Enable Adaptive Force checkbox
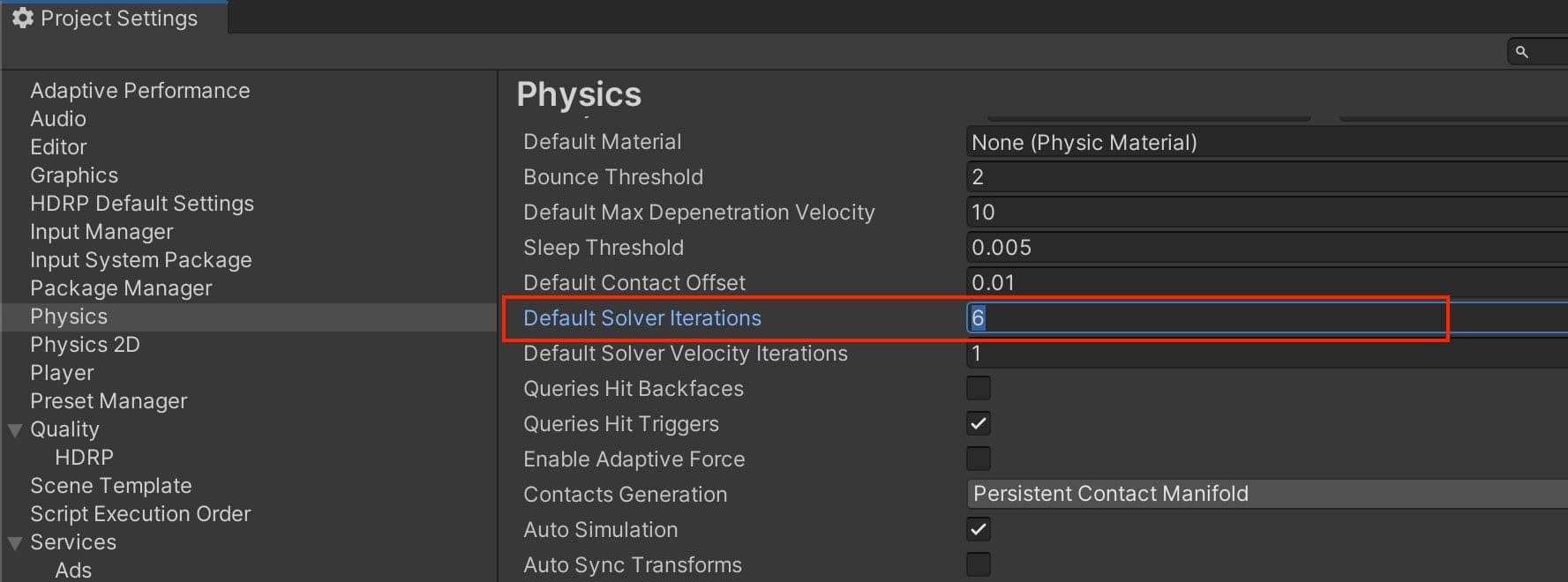The height and width of the screenshot is (582, 1568). tap(978, 459)
